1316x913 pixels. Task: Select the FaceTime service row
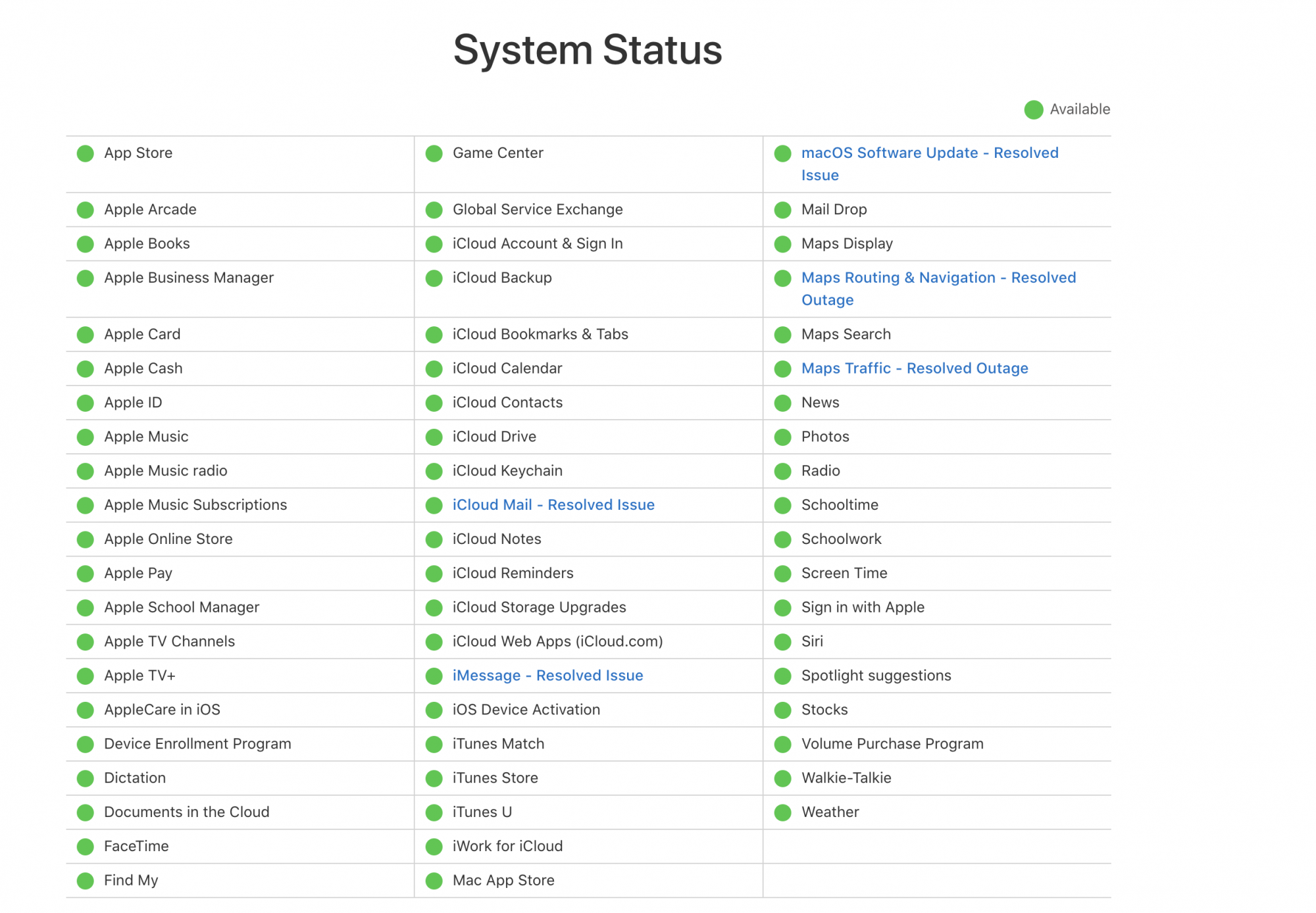(136, 847)
